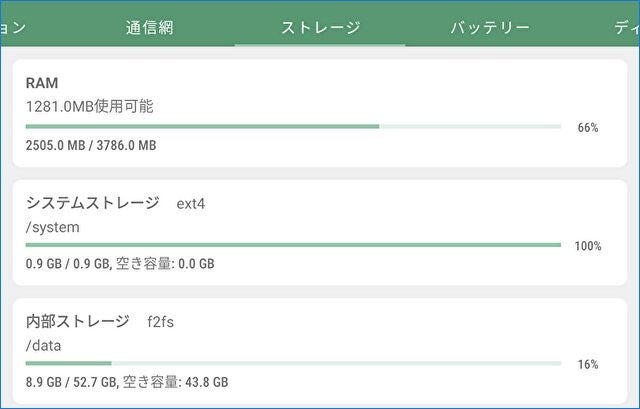The width and height of the screenshot is (640, 409).
Task: Click the 16% internal storage label
Action: 588,364
